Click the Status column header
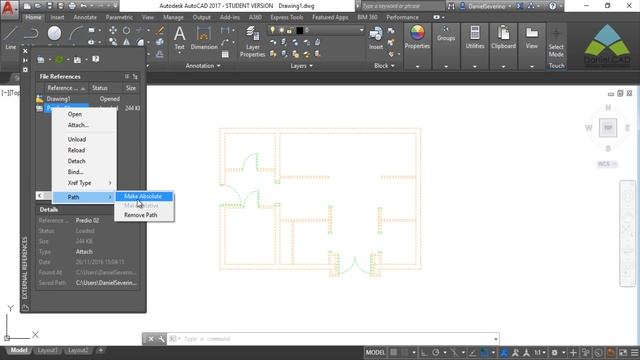The image size is (640, 360). pos(105,88)
